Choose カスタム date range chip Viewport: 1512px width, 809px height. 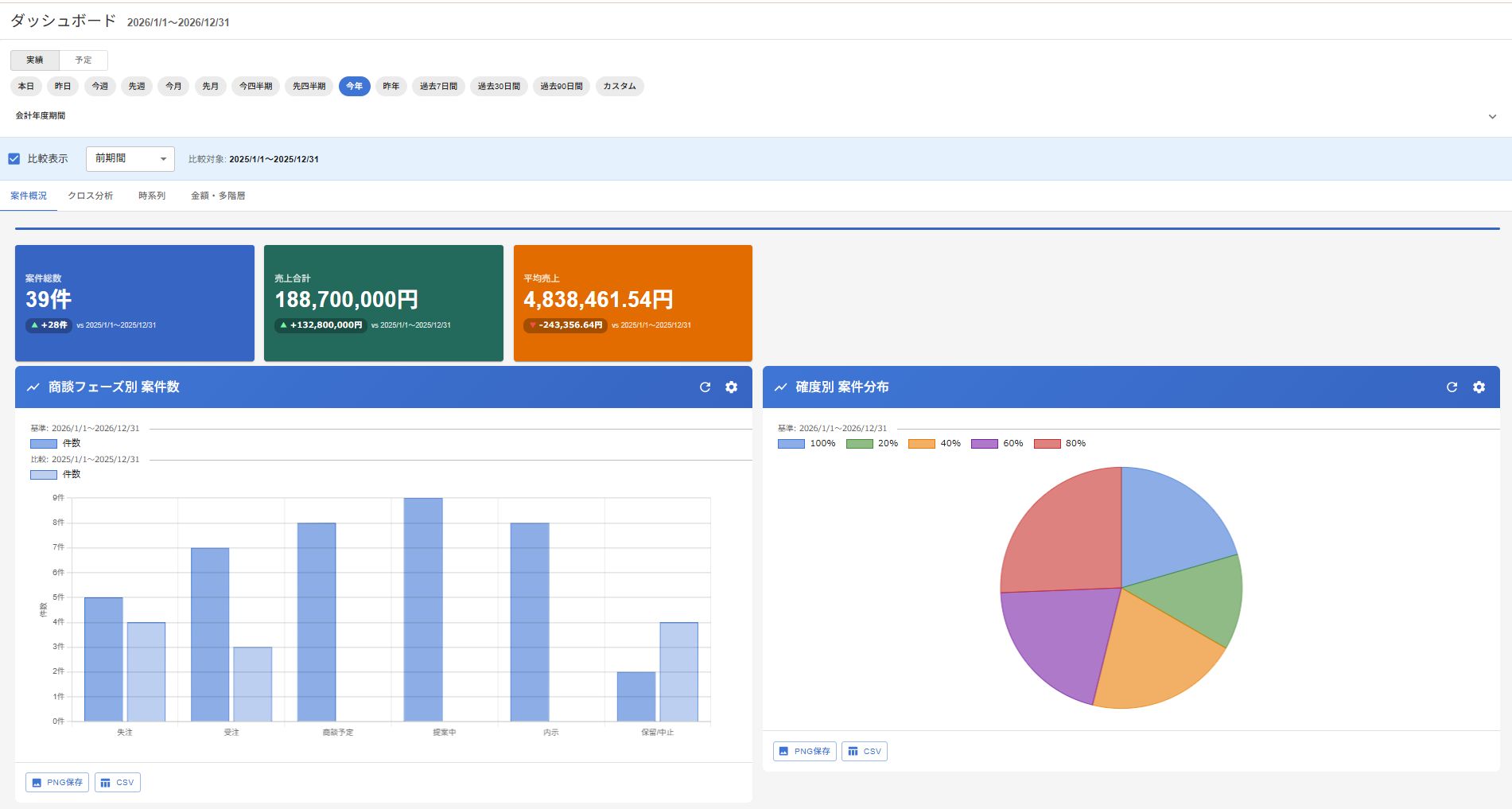619,86
